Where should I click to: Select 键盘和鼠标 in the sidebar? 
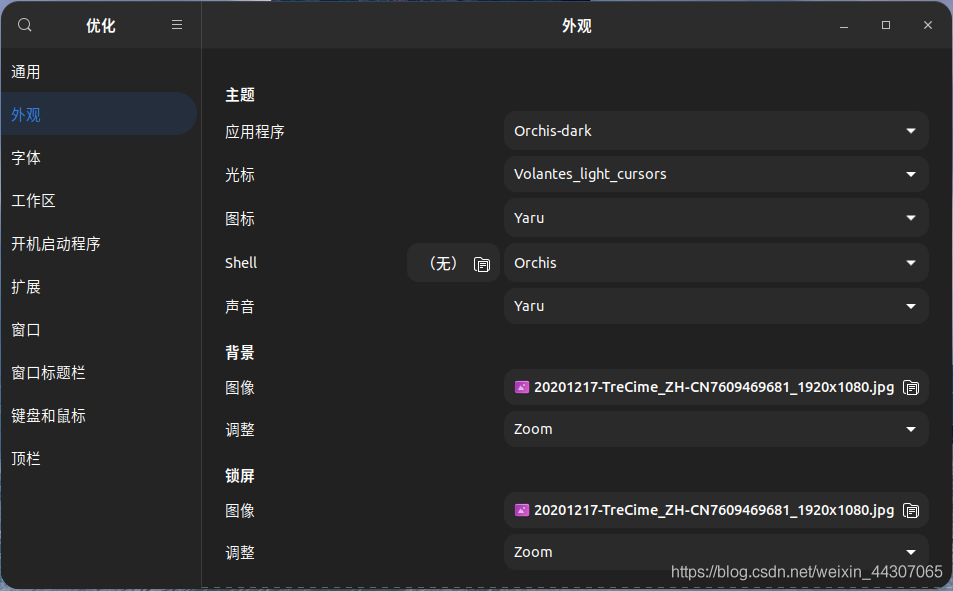pos(99,416)
